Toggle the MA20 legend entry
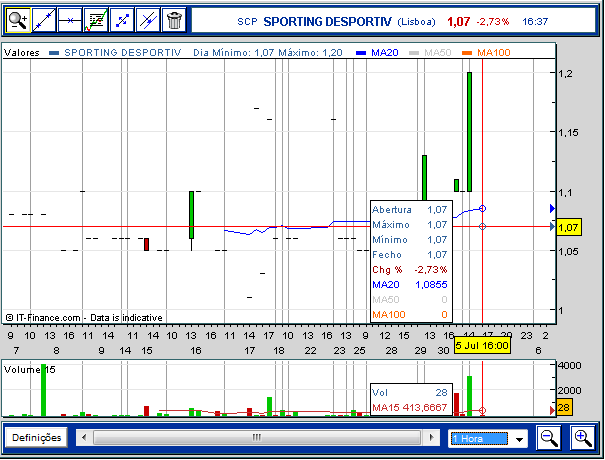Image resolution: width=605 pixels, height=460 pixels. pos(377,52)
